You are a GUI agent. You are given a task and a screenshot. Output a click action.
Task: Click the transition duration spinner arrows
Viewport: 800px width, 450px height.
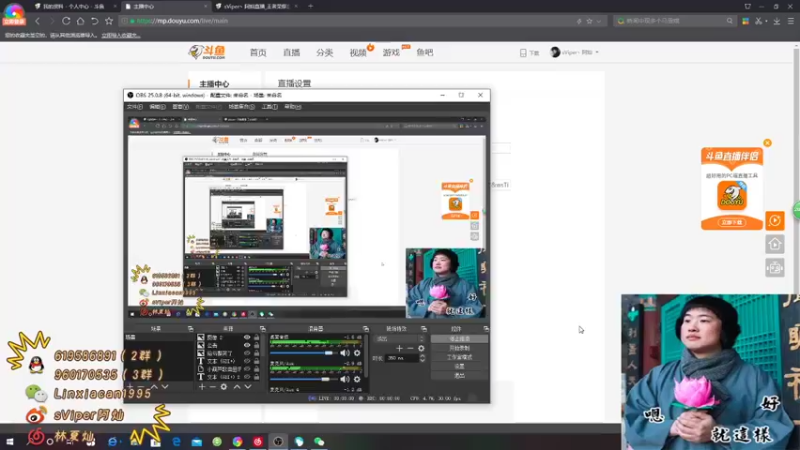tap(422, 358)
